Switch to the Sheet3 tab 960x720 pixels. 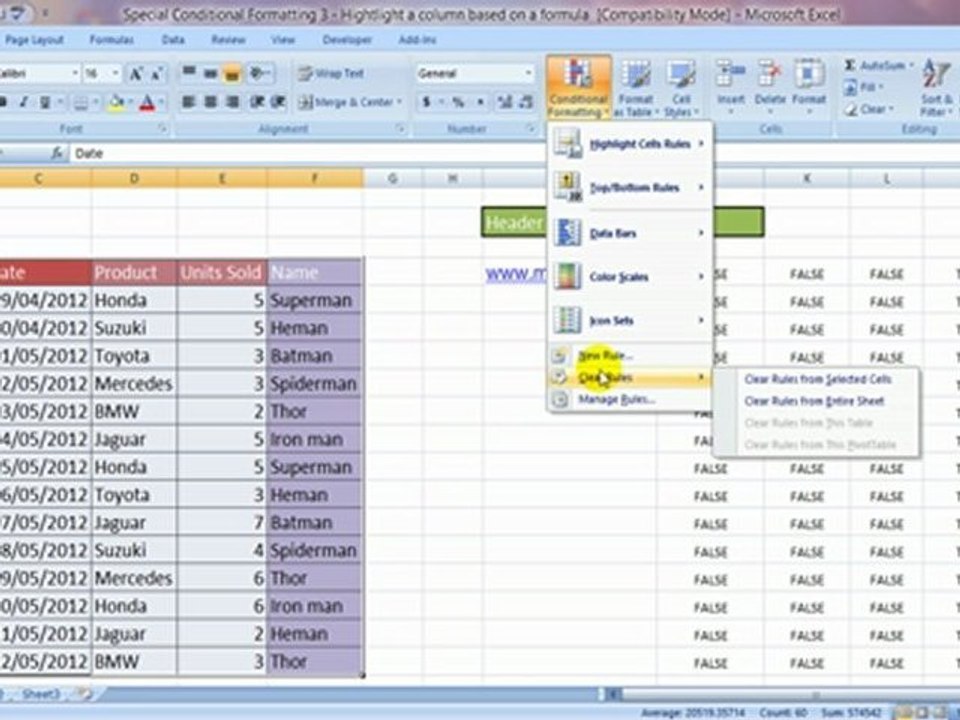point(41,694)
